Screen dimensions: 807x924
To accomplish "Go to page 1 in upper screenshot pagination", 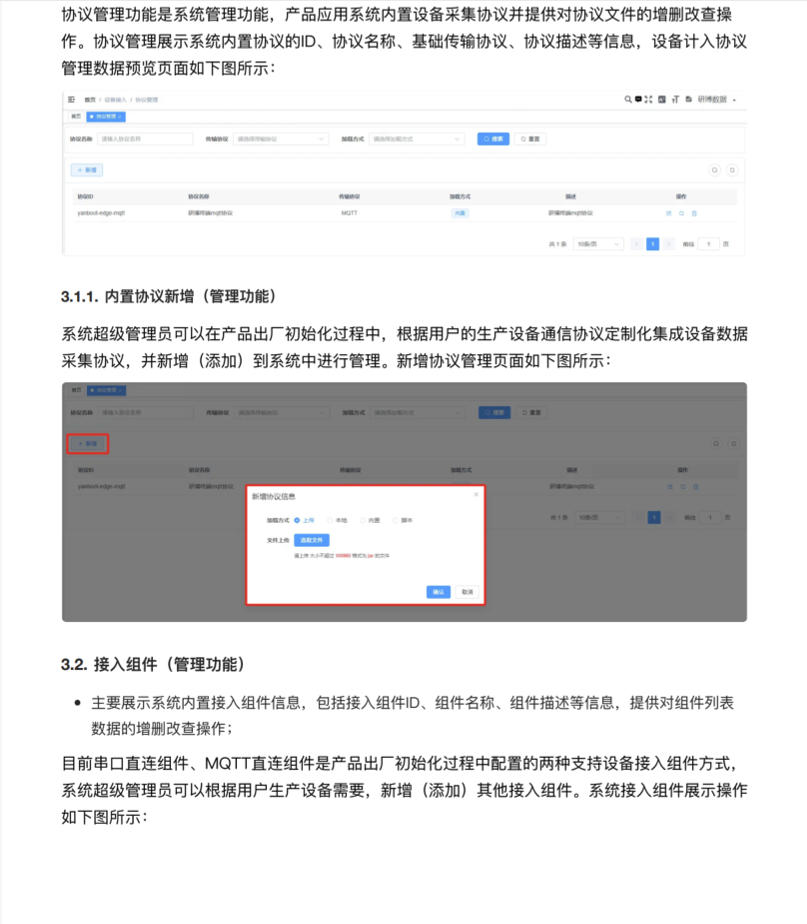I will 653,244.
